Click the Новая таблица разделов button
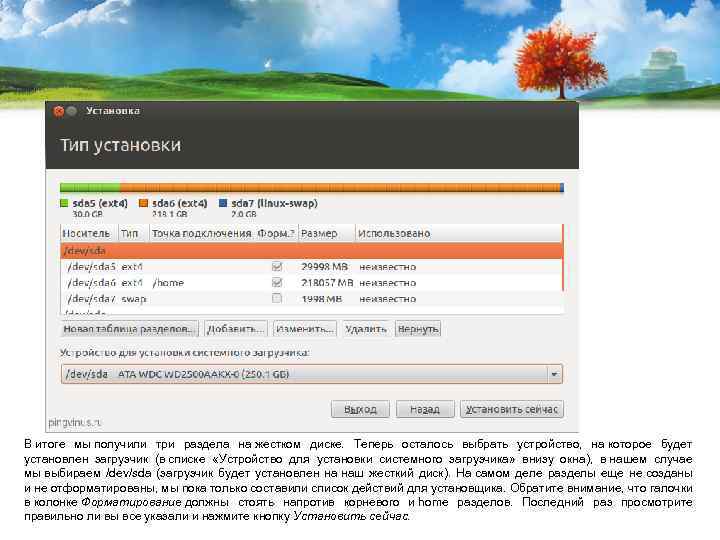This screenshot has width=720, height=540. (129, 329)
